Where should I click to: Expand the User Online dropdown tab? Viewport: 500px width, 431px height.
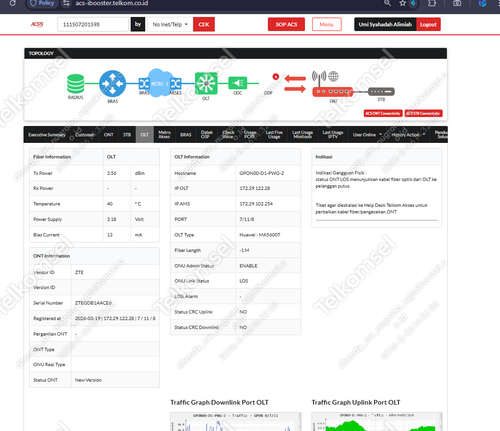click(367, 135)
